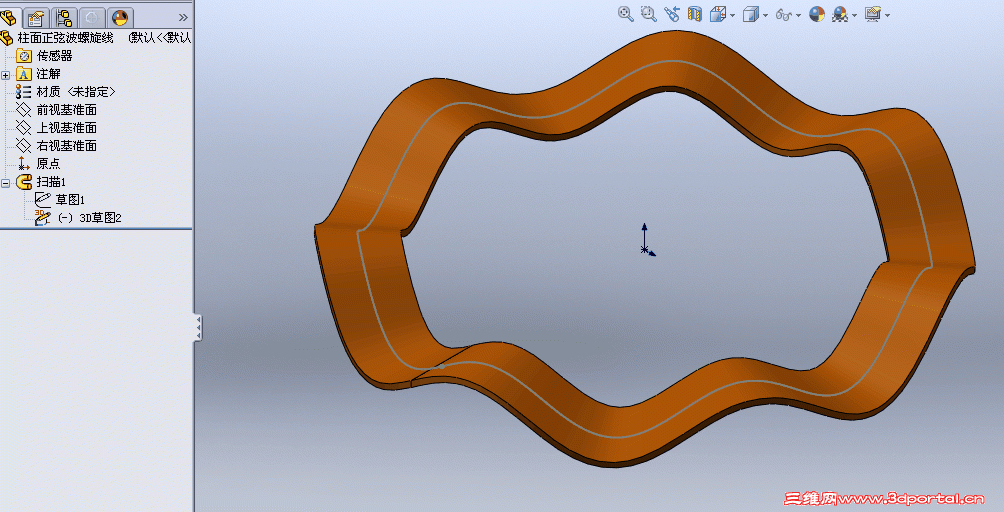
Task: Expand hidden manager tabs with double chevron
Action: point(183,17)
